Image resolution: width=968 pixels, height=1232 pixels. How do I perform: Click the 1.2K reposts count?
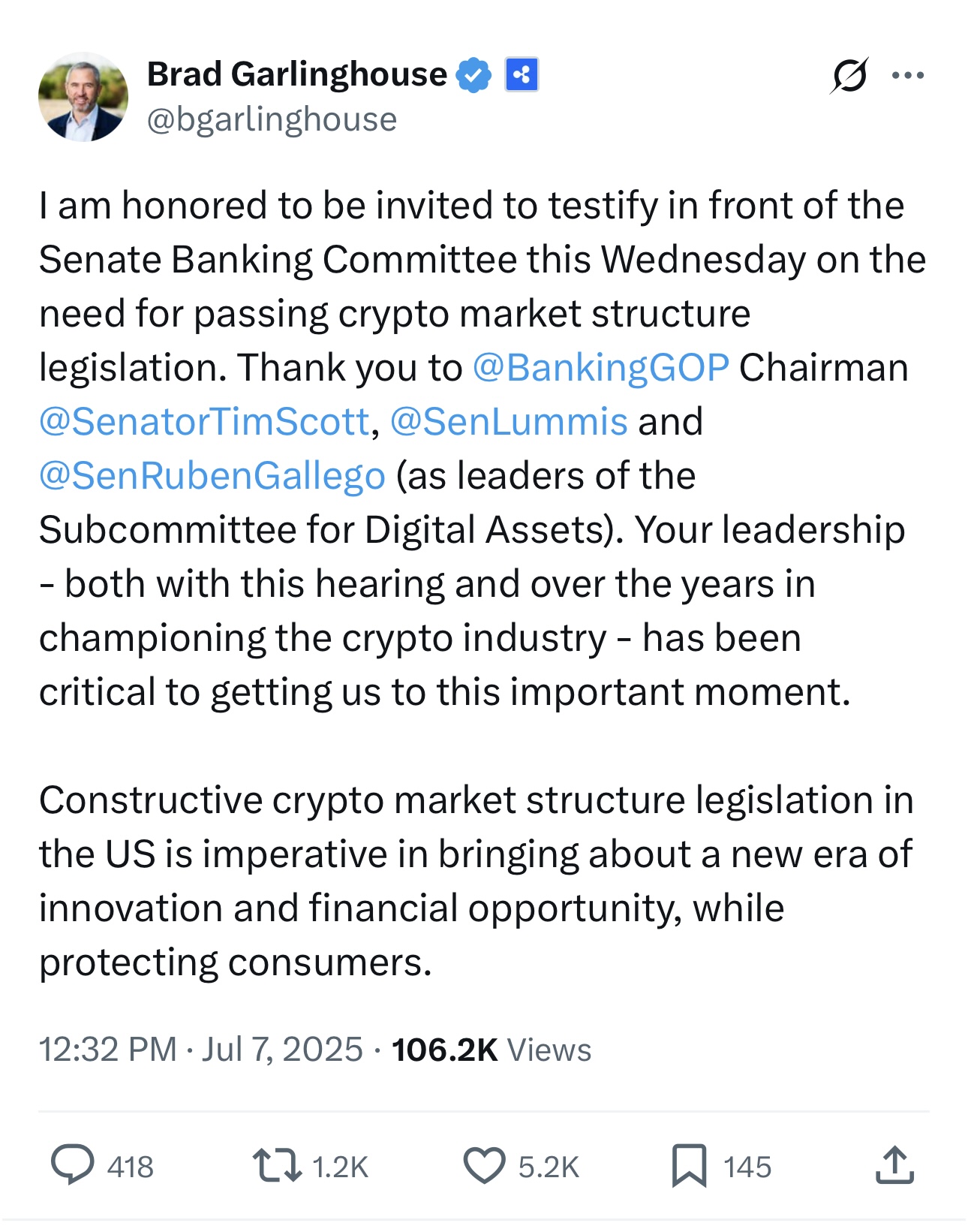(x=341, y=1167)
